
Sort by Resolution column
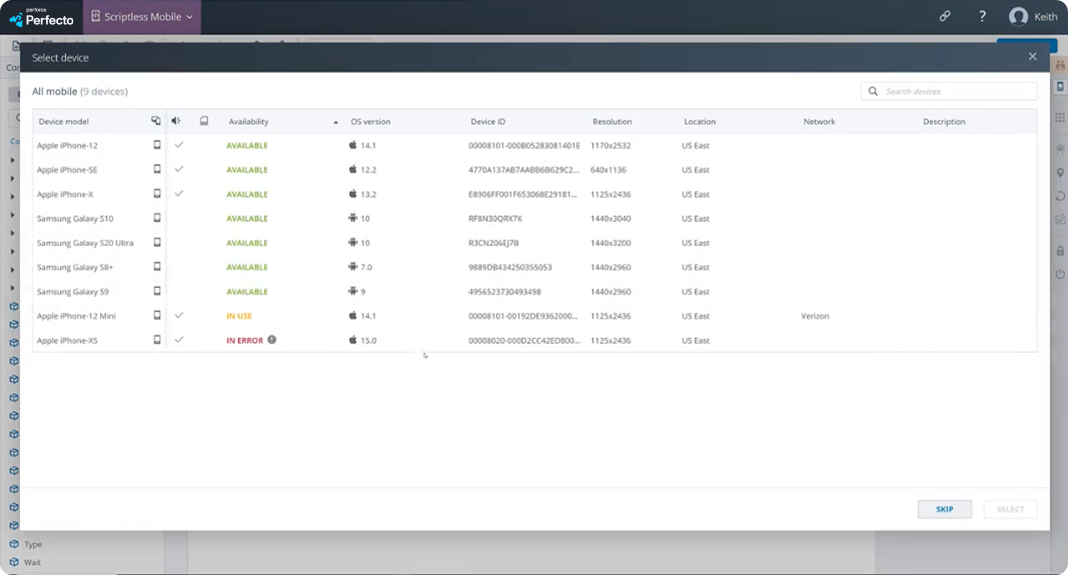point(612,121)
